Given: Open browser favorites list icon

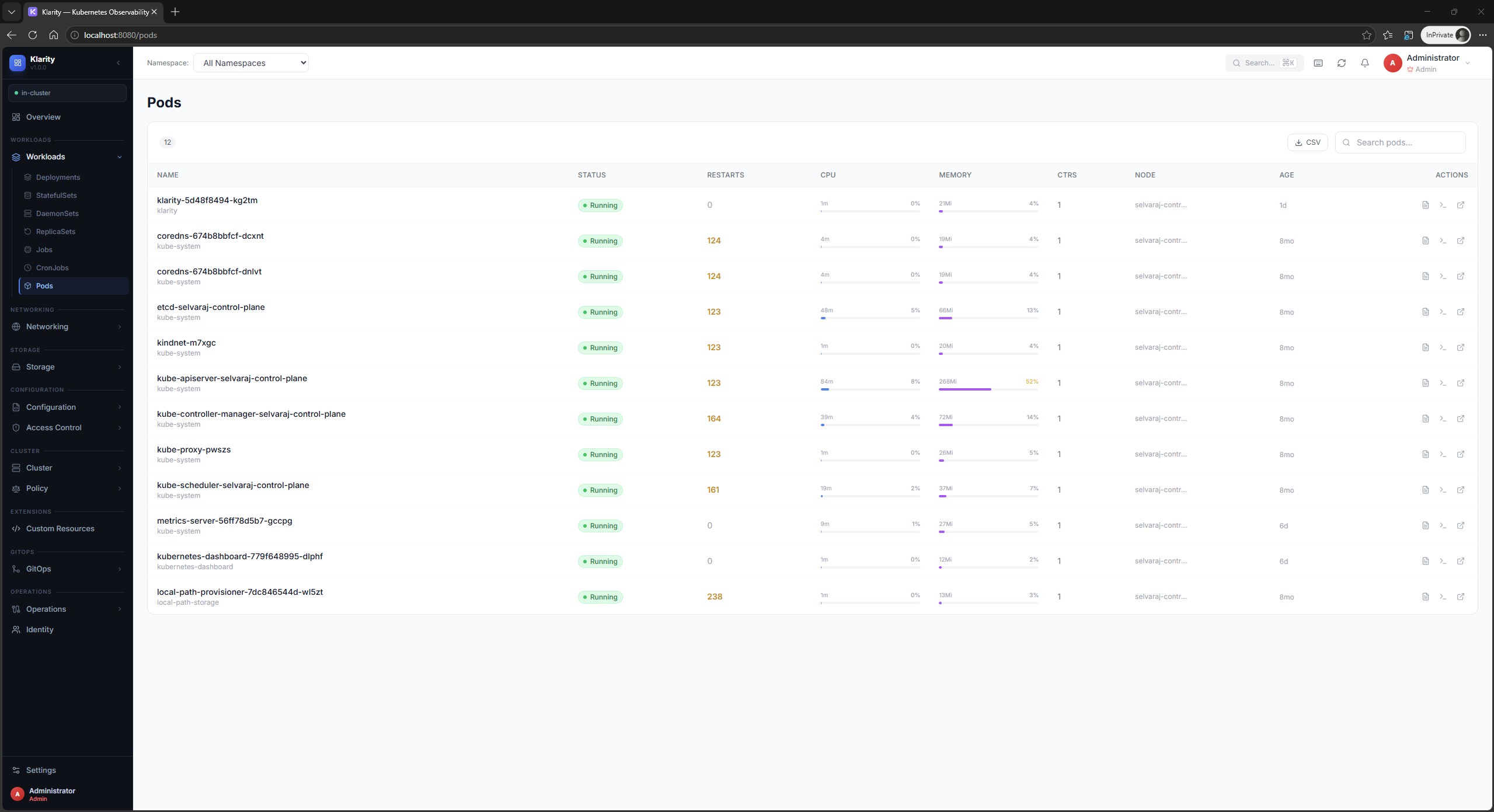Looking at the screenshot, I should pyautogui.click(x=1387, y=35).
